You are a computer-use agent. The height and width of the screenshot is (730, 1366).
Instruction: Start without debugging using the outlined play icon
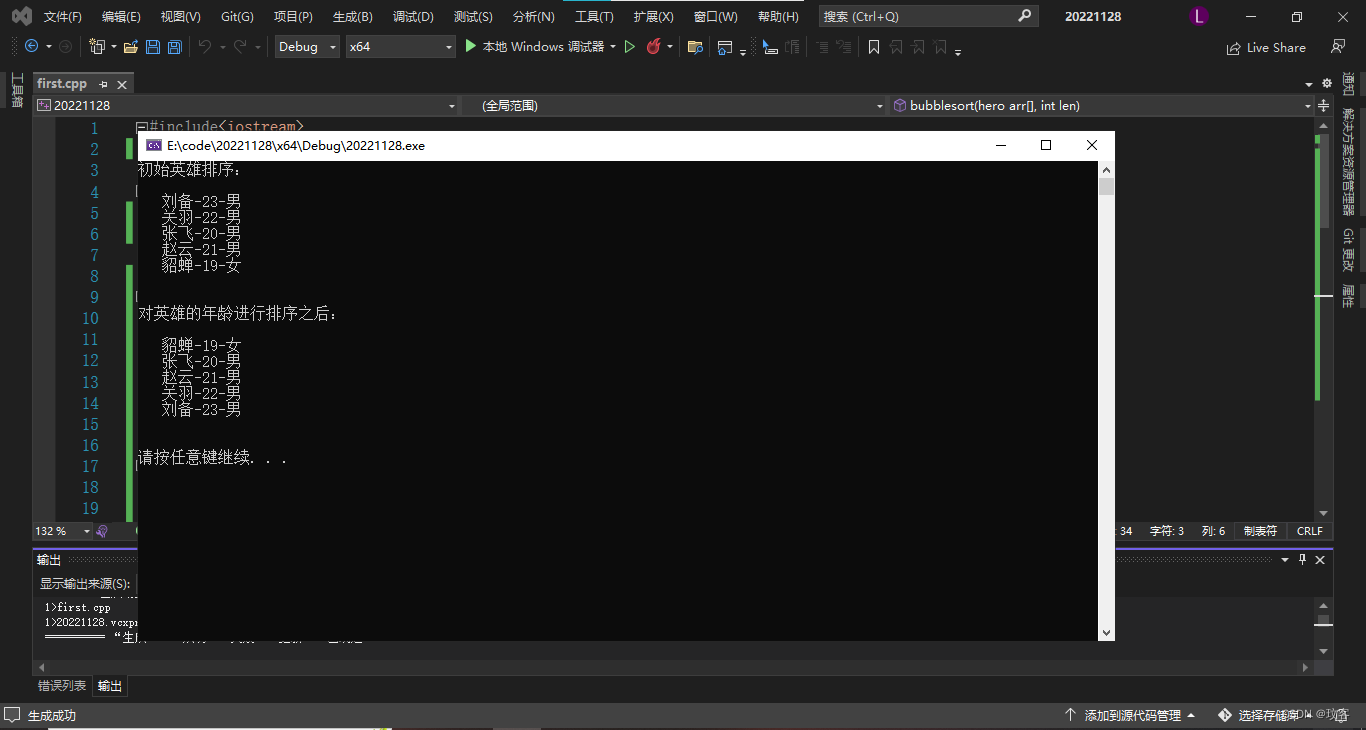pos(630,47)
